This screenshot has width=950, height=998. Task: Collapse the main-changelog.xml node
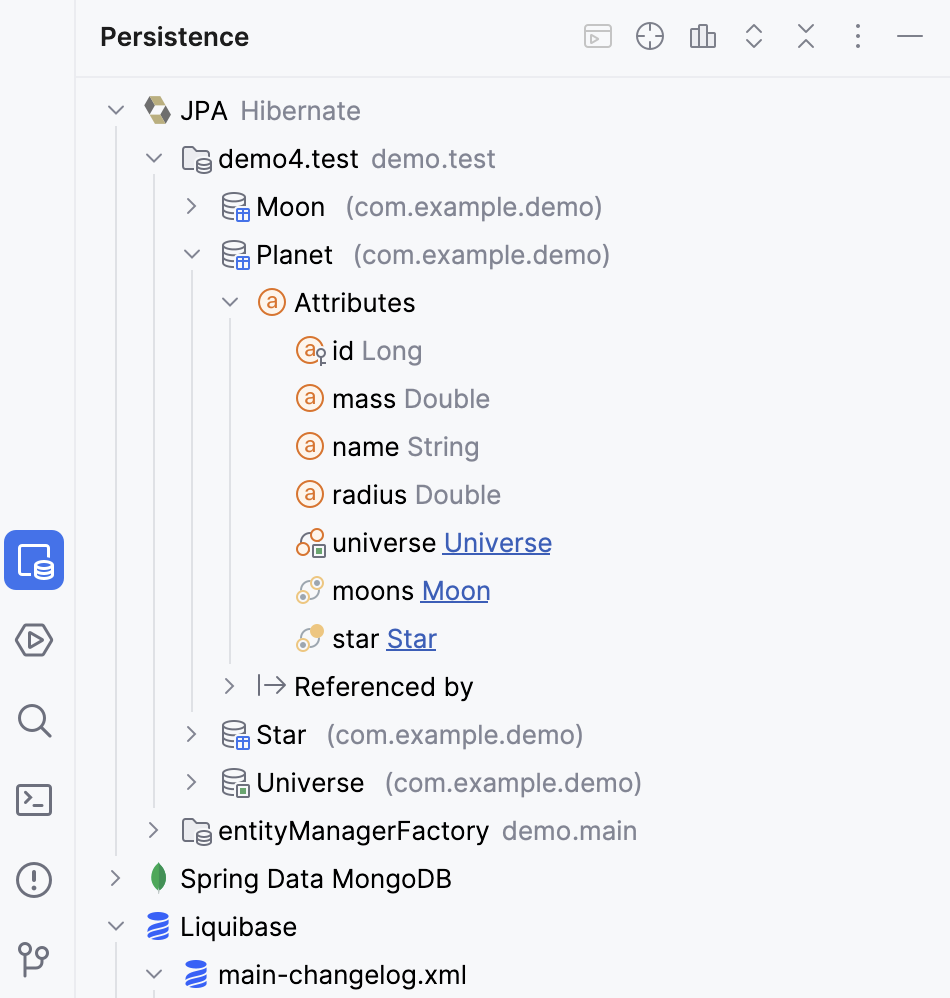[154, 974]
